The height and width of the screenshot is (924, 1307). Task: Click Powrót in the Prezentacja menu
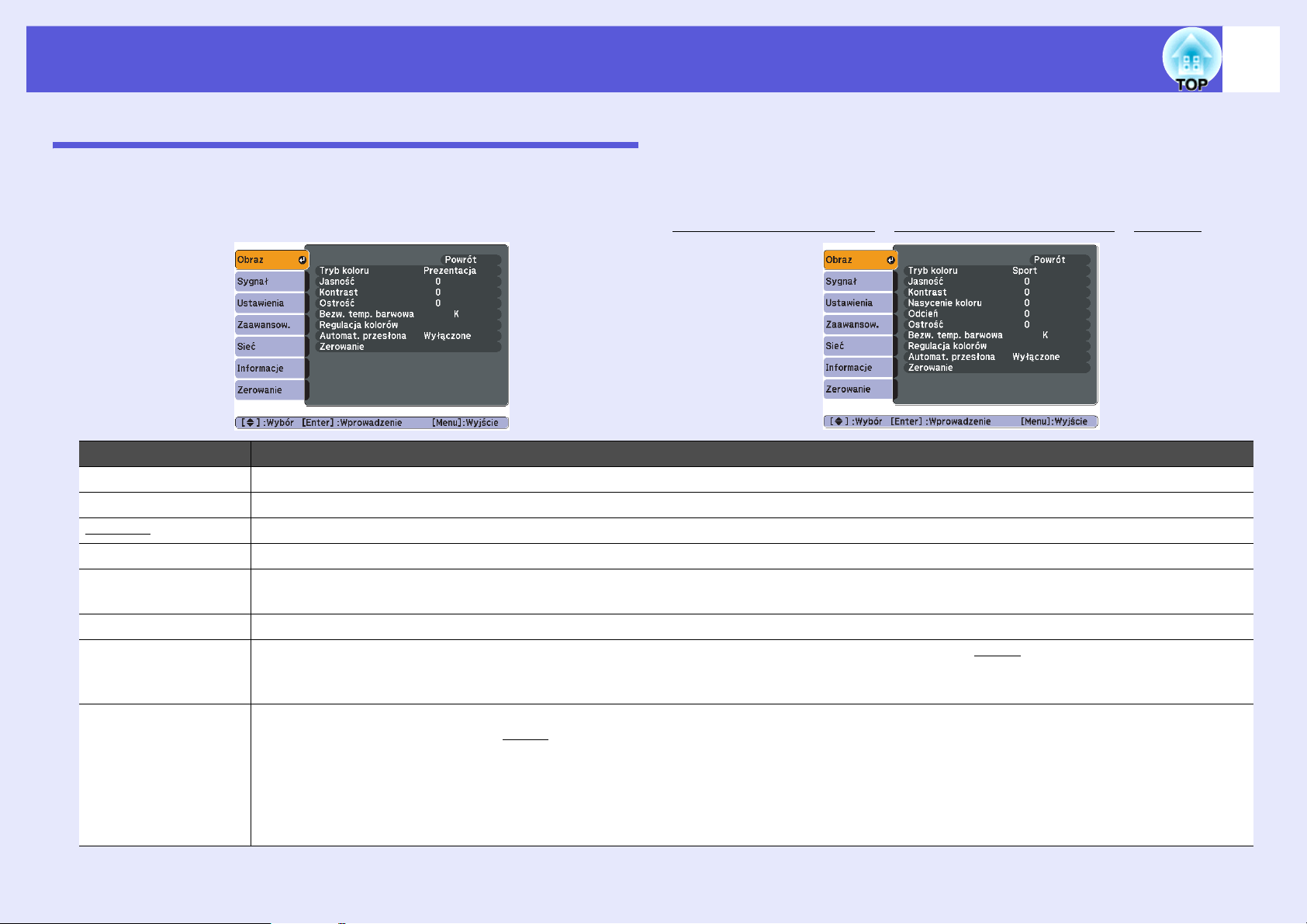coord(471,260)
